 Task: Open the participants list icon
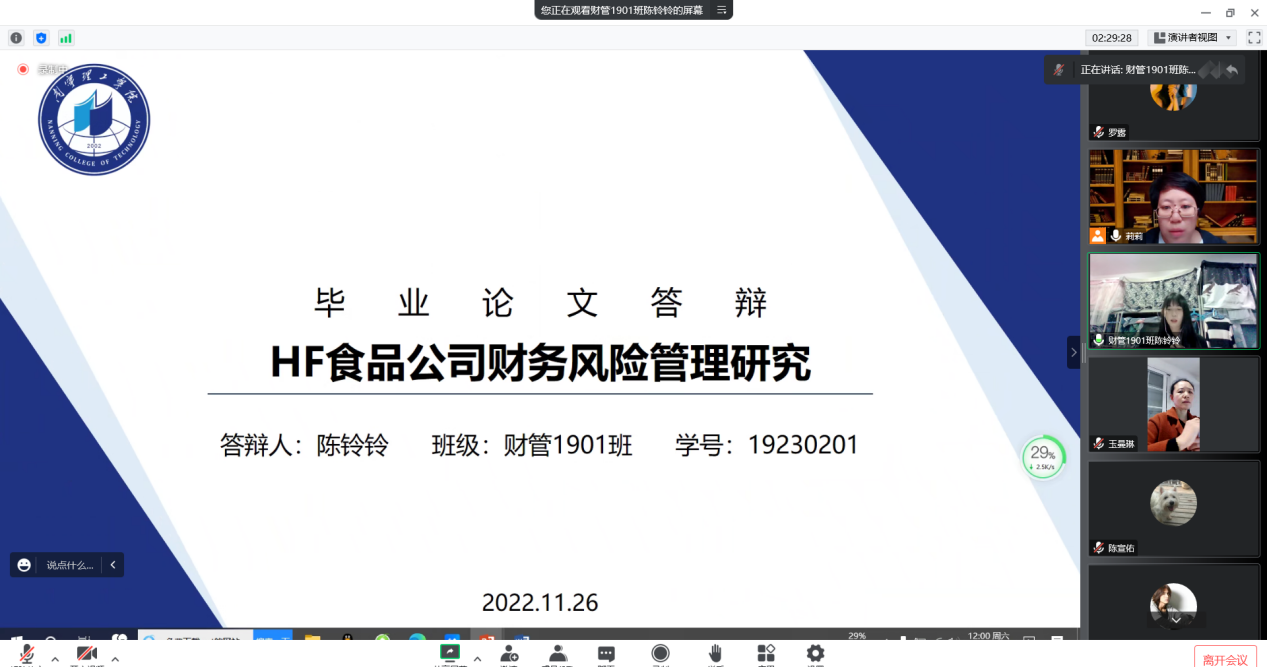[558, 654]
